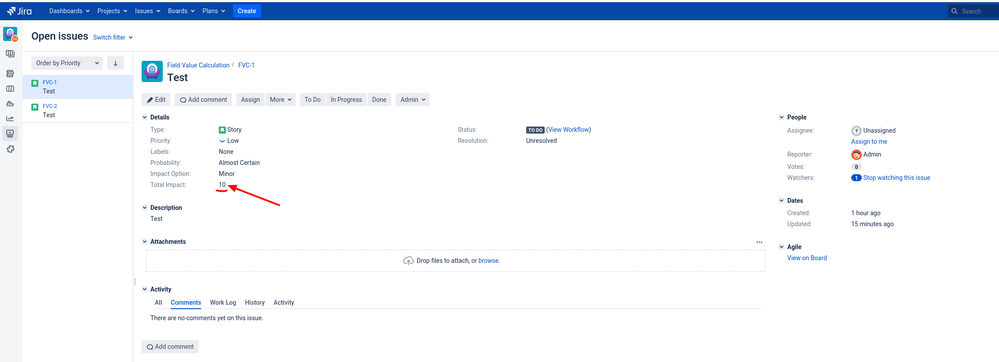The height and width of the screenshot is (362, 999).
Task: Open the FVC-1 breadcrumb link
Action: tap(247, 65)
